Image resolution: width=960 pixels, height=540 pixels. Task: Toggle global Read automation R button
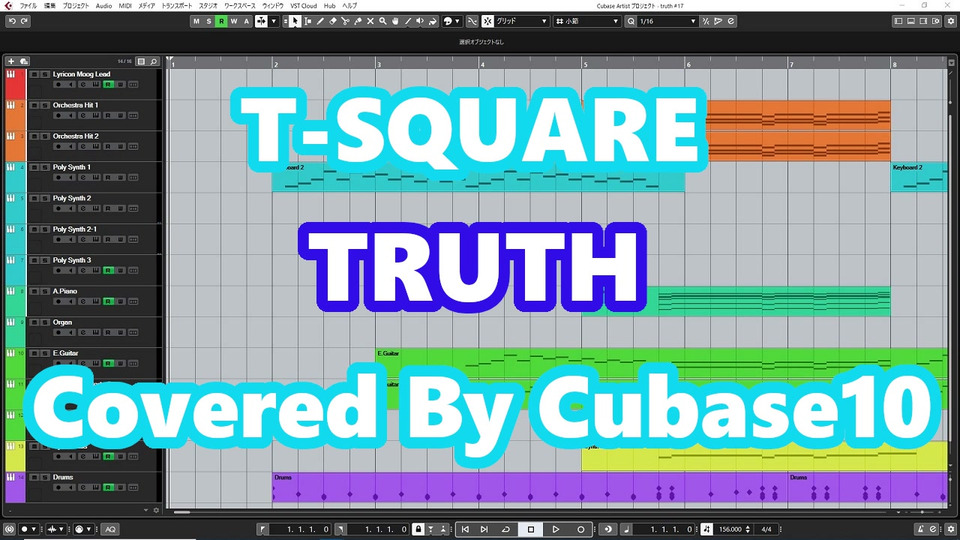click(x=221, y=21)
